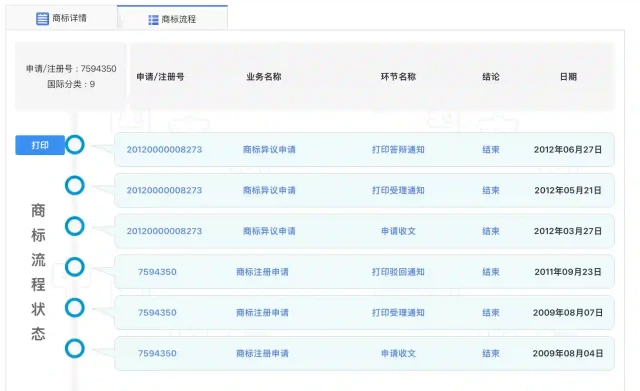This screenshot has height=391, width=640.
Task: Click the 商标详情 tab document icon
Action: point(42,19)
